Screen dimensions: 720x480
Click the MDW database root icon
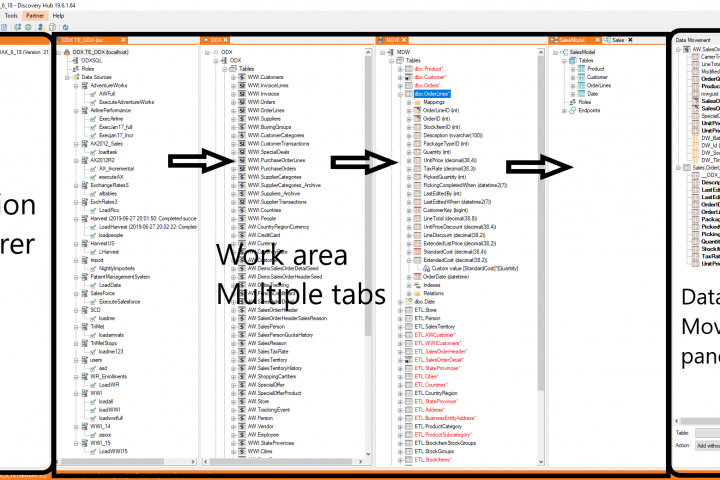(390, 50)
